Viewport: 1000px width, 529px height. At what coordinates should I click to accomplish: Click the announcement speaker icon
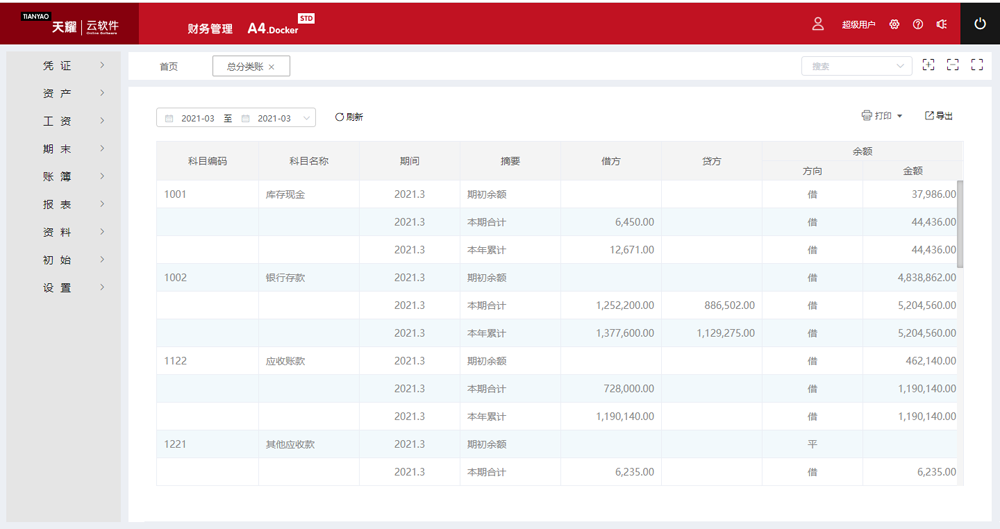click(x=941, y=24)
